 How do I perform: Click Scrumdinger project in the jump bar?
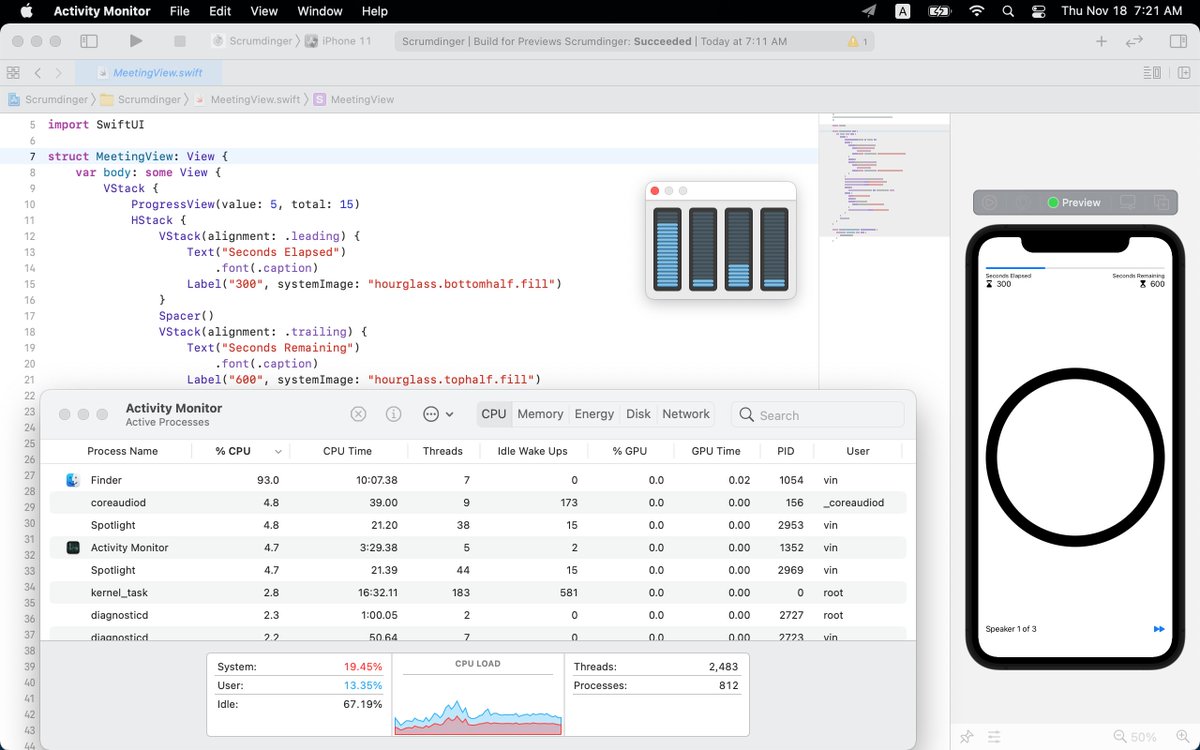[47, 99]
